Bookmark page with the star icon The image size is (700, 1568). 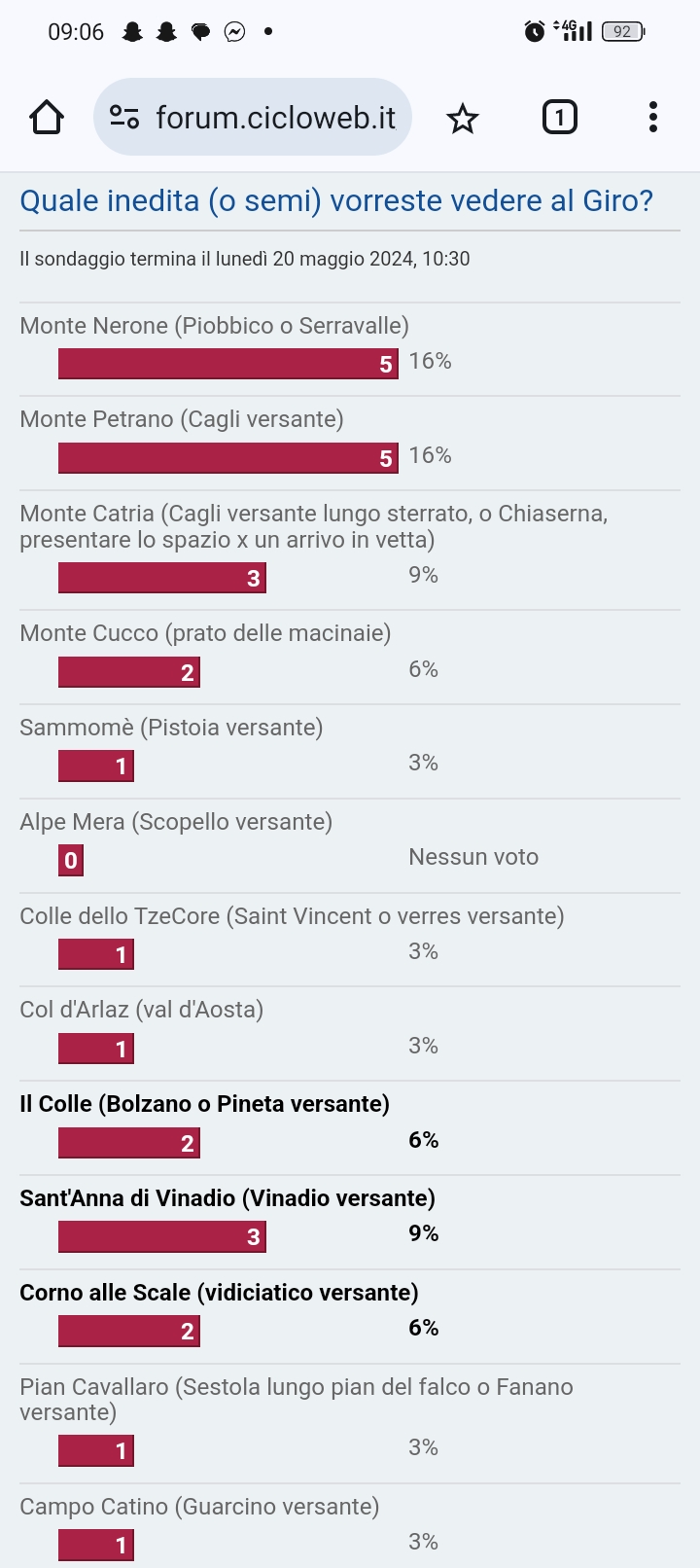pos(463,119)
